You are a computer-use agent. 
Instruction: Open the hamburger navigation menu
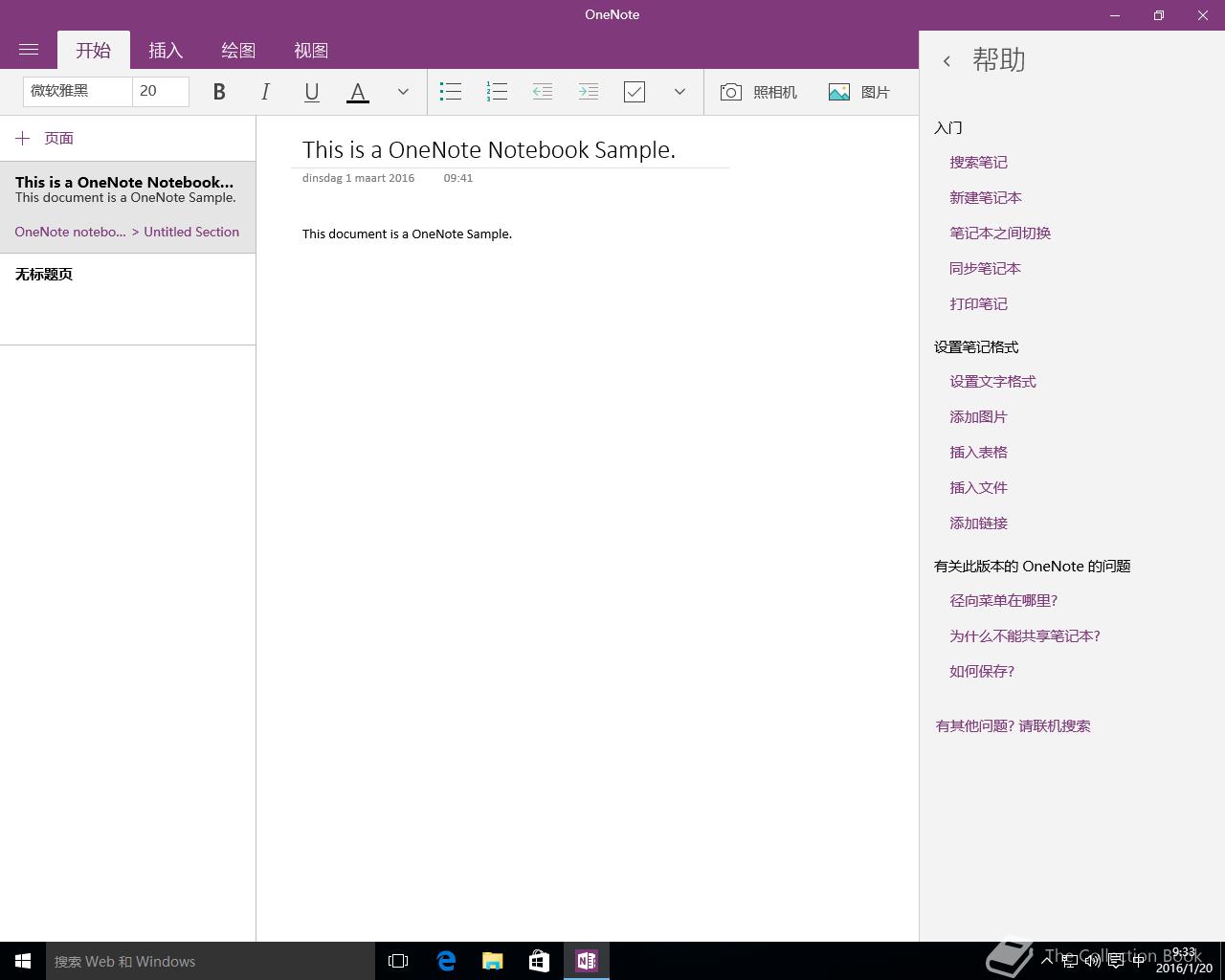[29, 50]
